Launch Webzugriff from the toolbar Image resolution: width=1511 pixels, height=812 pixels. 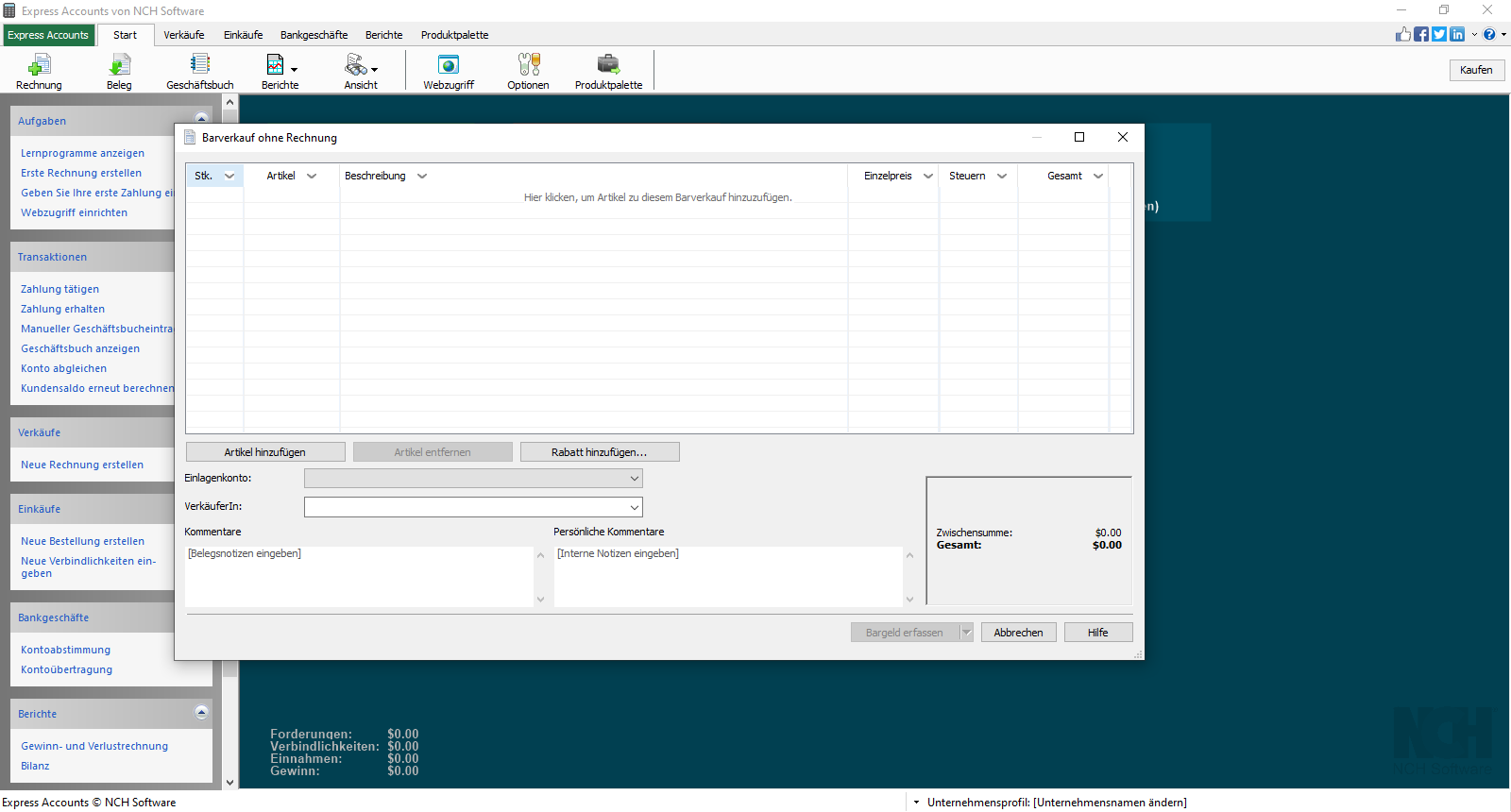tap(449, 71)
